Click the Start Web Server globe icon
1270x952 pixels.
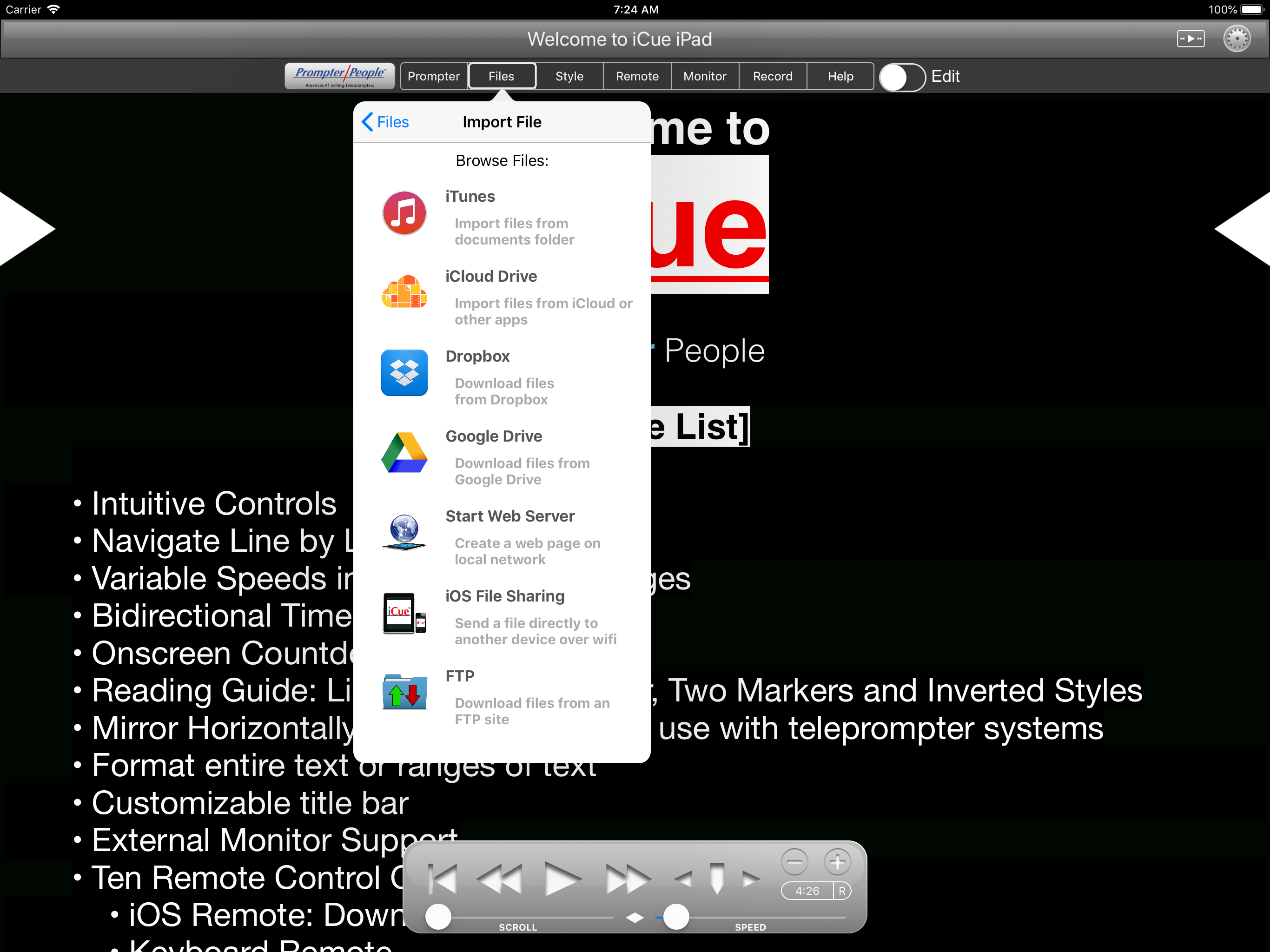[404, 532]
